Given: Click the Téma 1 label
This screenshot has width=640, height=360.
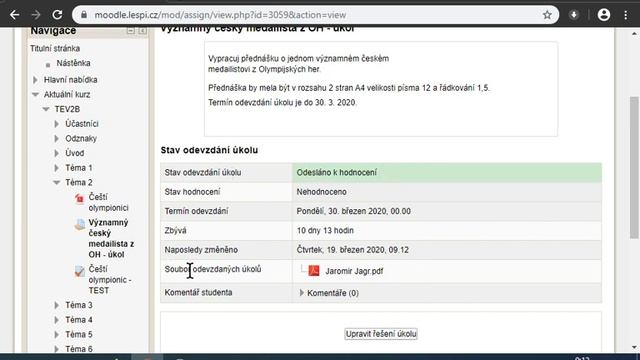Looking at the screenshot, I should pos(79,168).
